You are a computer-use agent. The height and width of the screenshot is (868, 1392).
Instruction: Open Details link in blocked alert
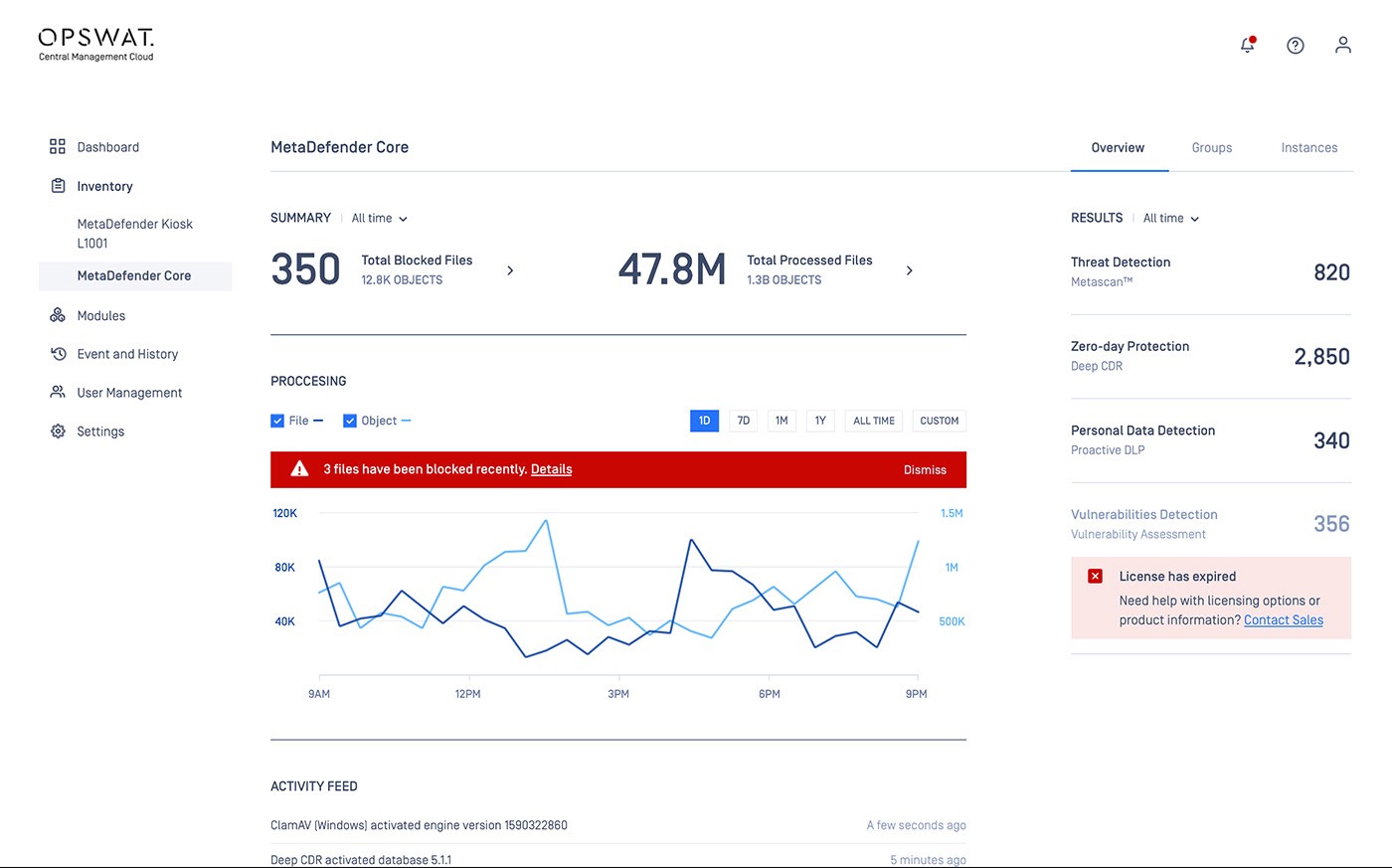click(551, 469)
